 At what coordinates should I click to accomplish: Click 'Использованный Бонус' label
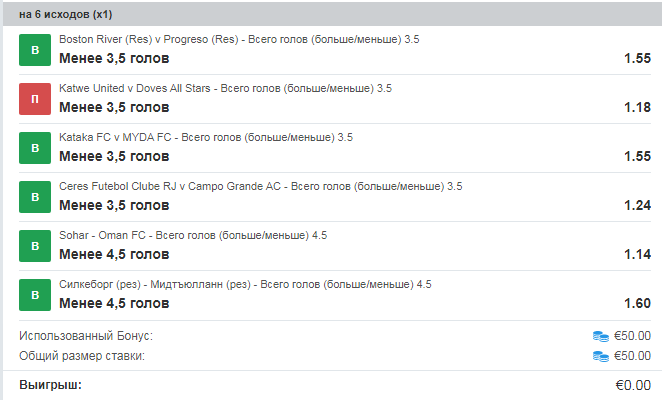coord(86,336)
